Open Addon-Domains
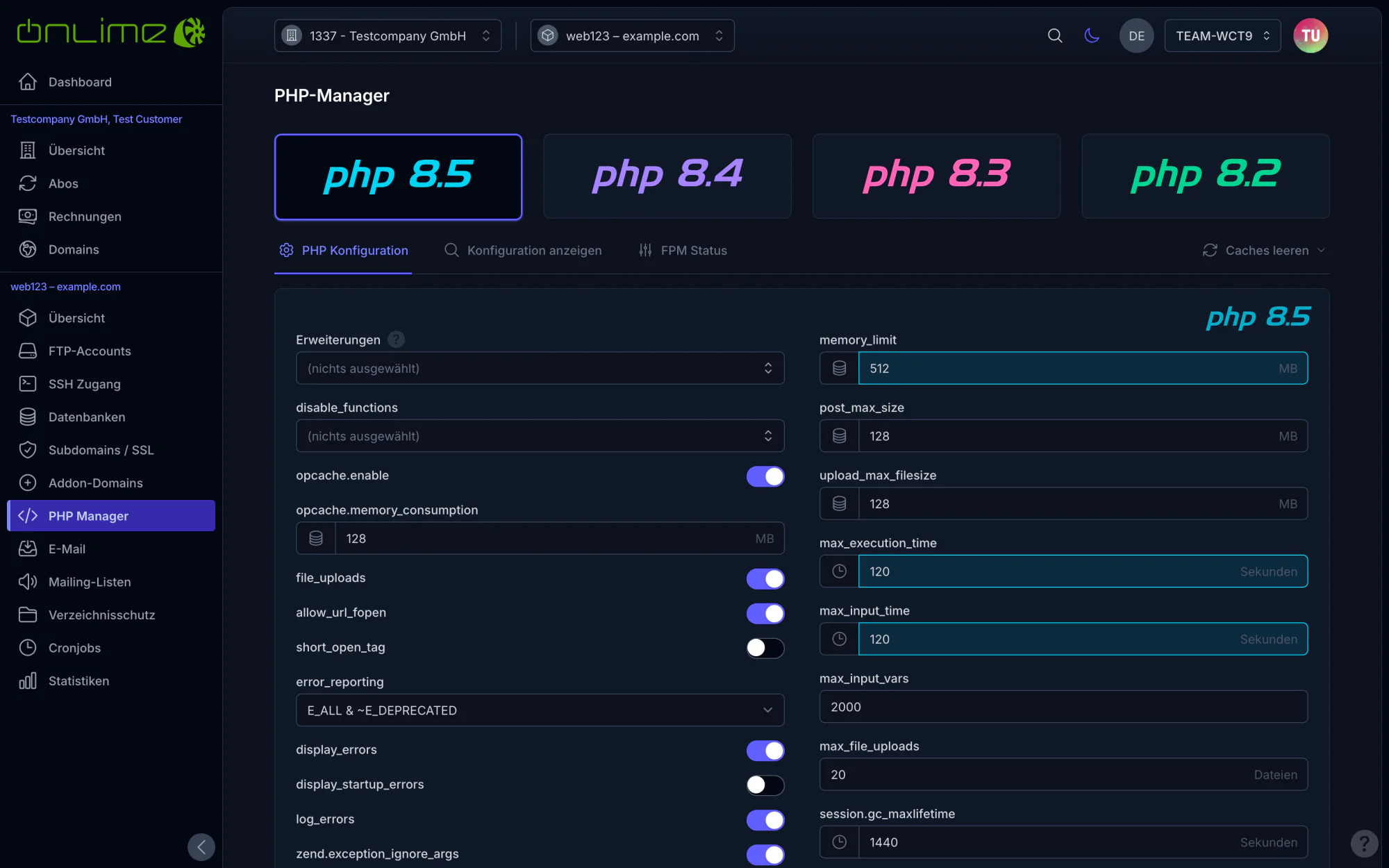This screenshot has height=868, width=1389. [x=111, y=483]
